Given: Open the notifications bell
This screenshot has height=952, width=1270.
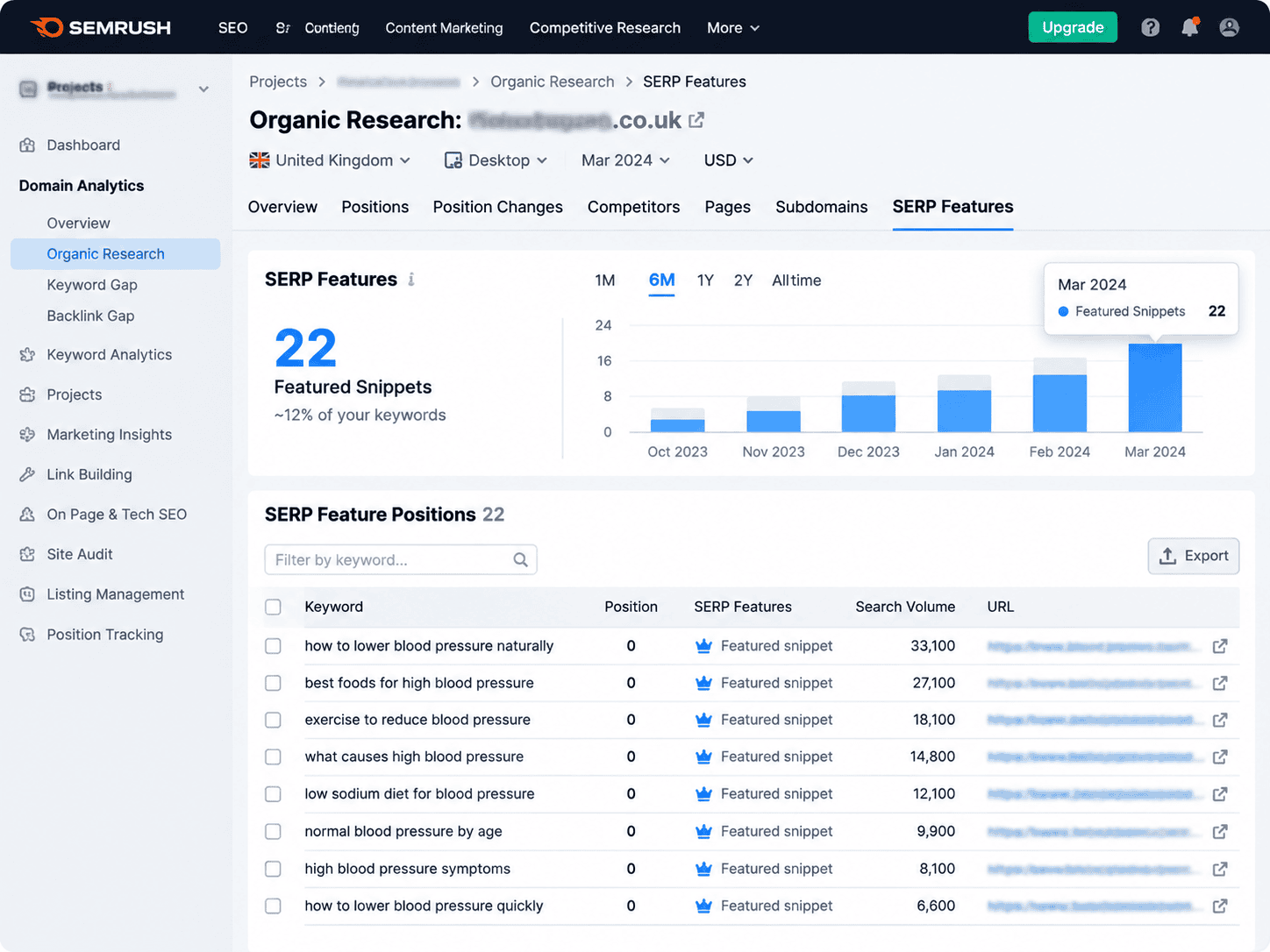Looking at the screenshot, I should [x=1190, y=28].
